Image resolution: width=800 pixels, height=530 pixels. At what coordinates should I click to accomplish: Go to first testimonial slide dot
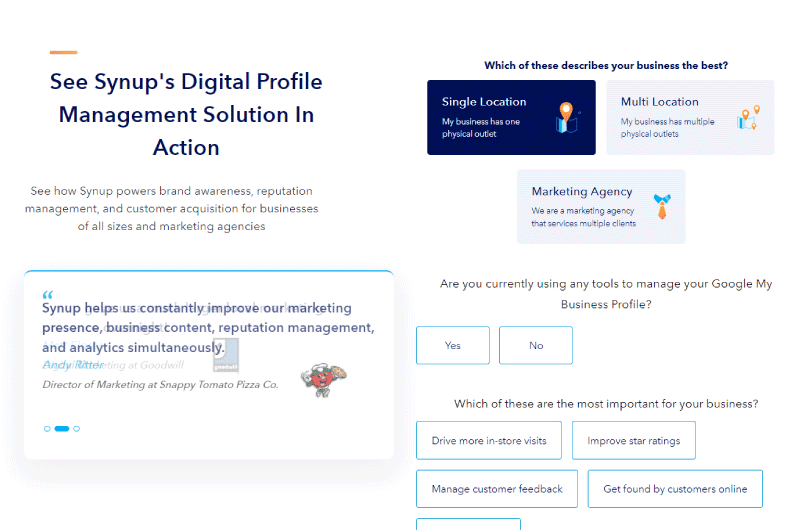[47, 428]
